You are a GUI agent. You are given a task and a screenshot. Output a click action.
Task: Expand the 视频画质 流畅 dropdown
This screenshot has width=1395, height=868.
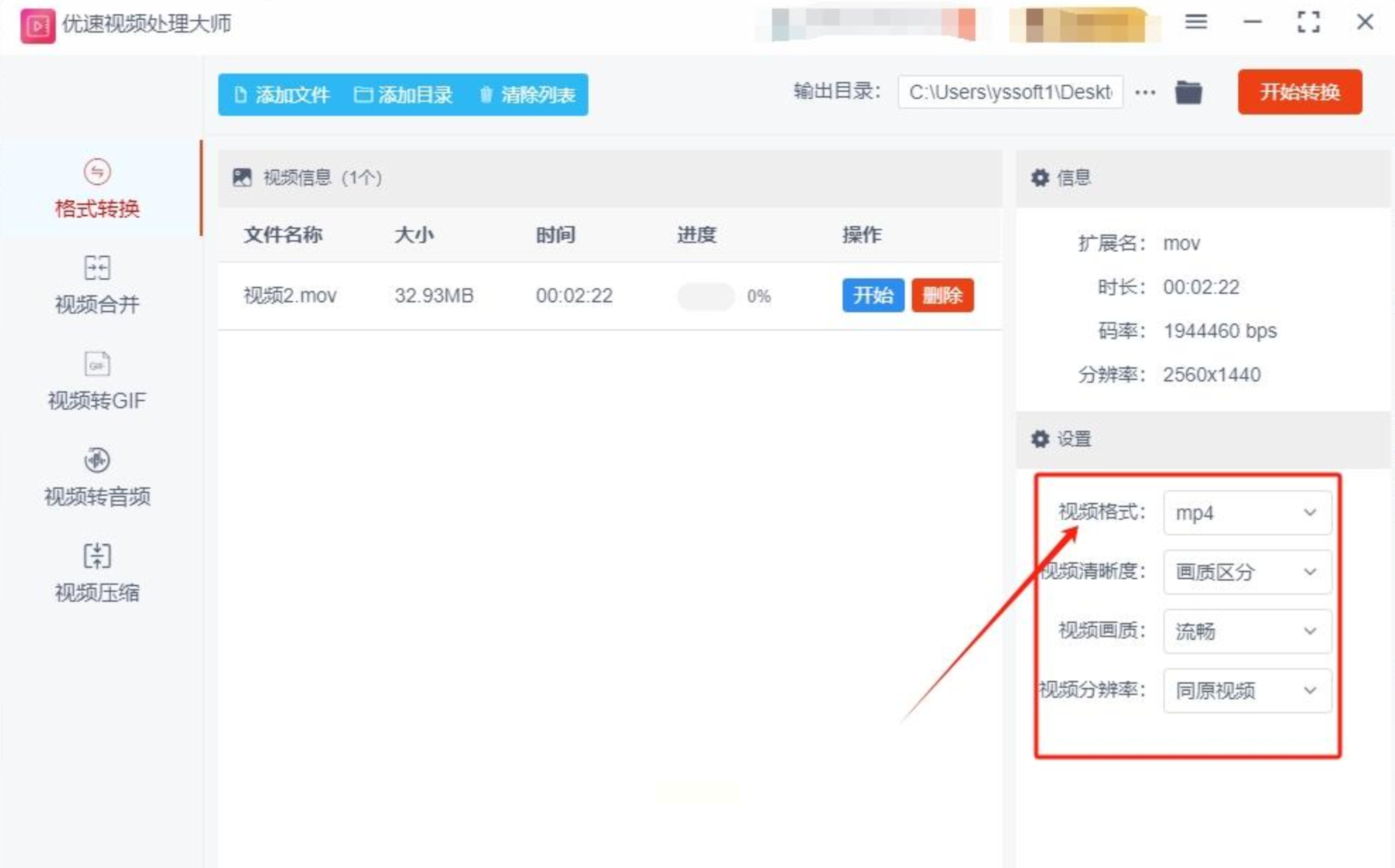1247,631
